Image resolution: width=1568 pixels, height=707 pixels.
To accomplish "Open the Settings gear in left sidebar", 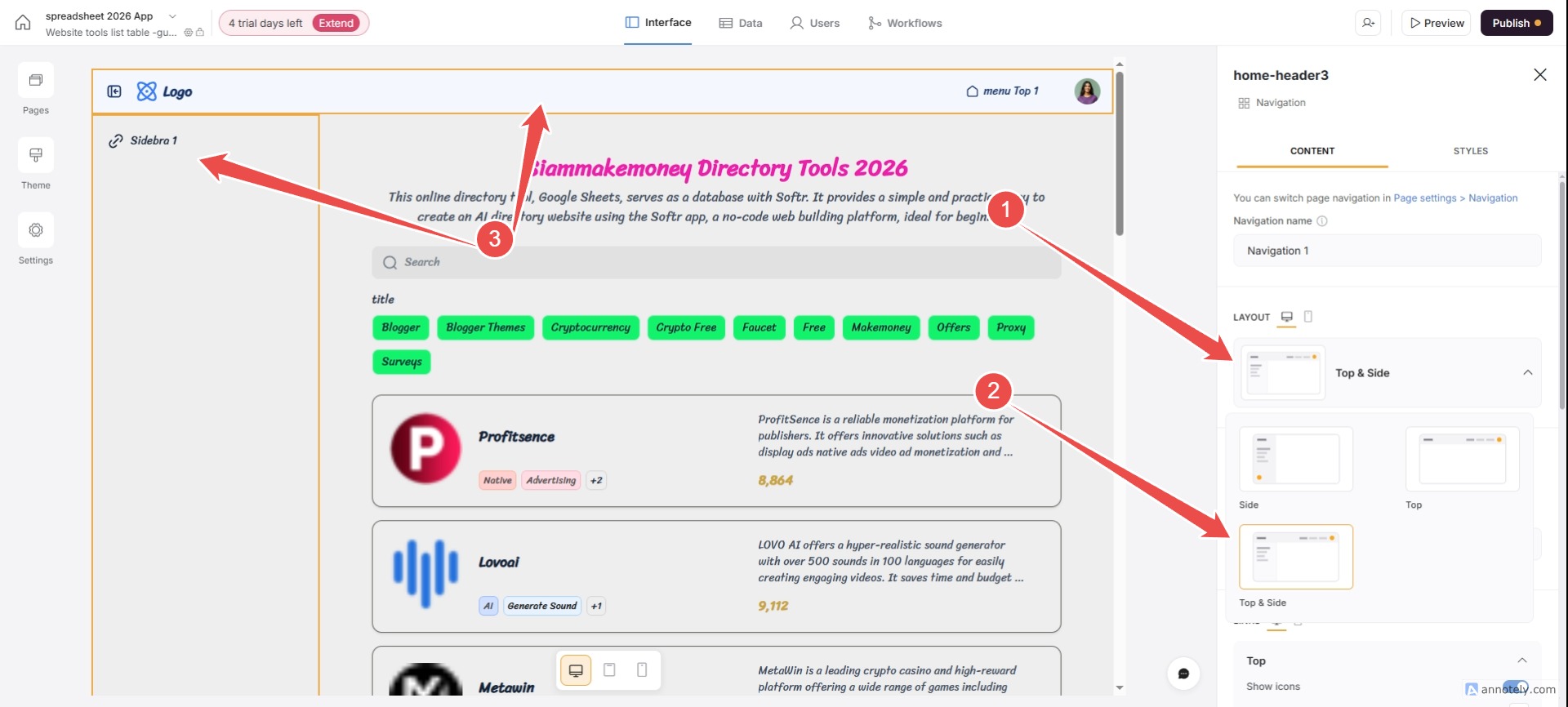I will (36, 230).
